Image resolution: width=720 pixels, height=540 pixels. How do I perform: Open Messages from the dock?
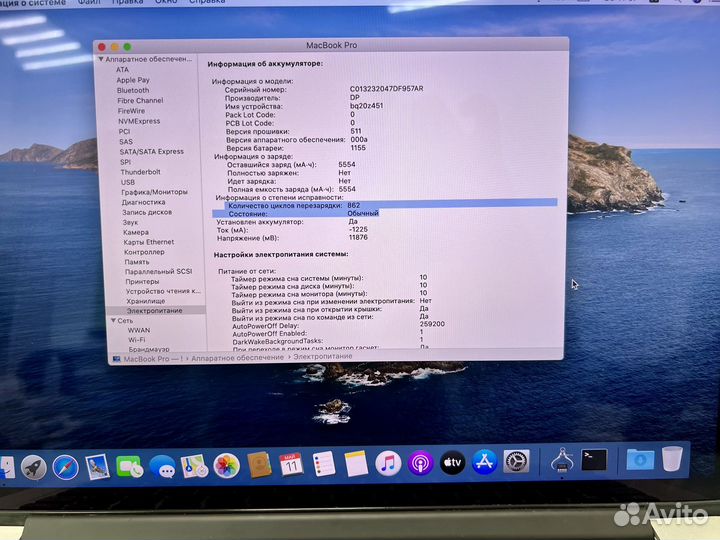tap(162, 467)
